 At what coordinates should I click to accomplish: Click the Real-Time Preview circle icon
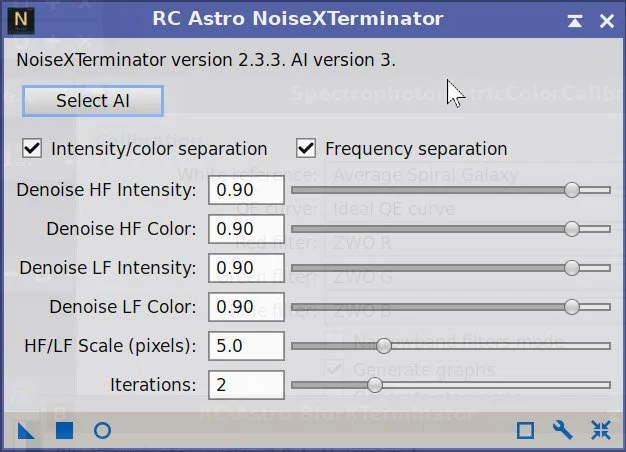102,431
